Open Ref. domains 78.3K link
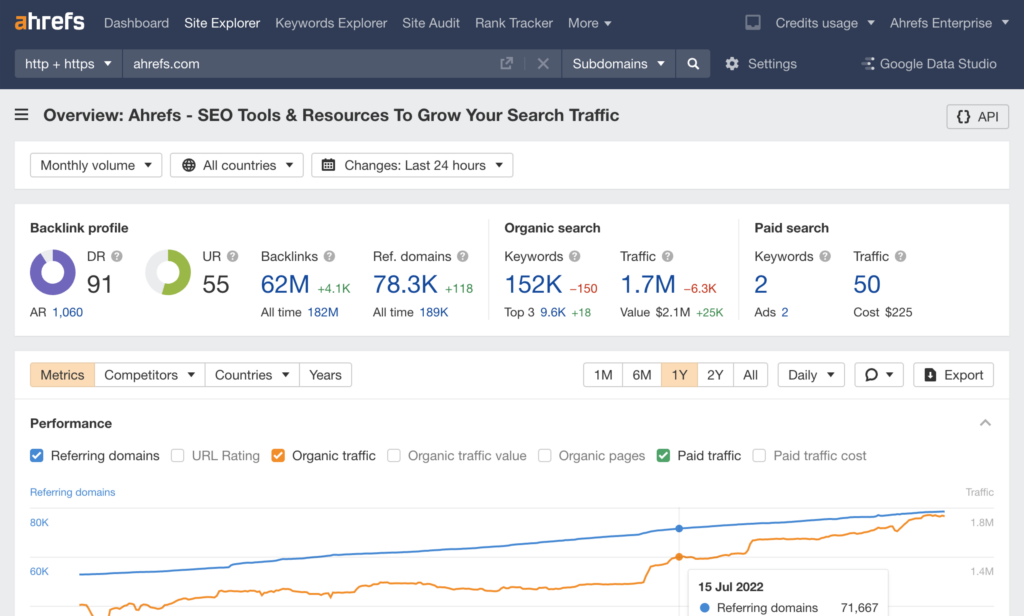This screenshot has width=1024, height=616. (x=405, y=284)
